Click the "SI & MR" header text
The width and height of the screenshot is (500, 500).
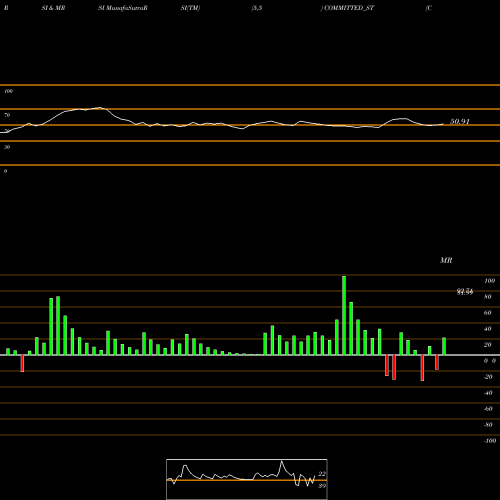[53, 8]
